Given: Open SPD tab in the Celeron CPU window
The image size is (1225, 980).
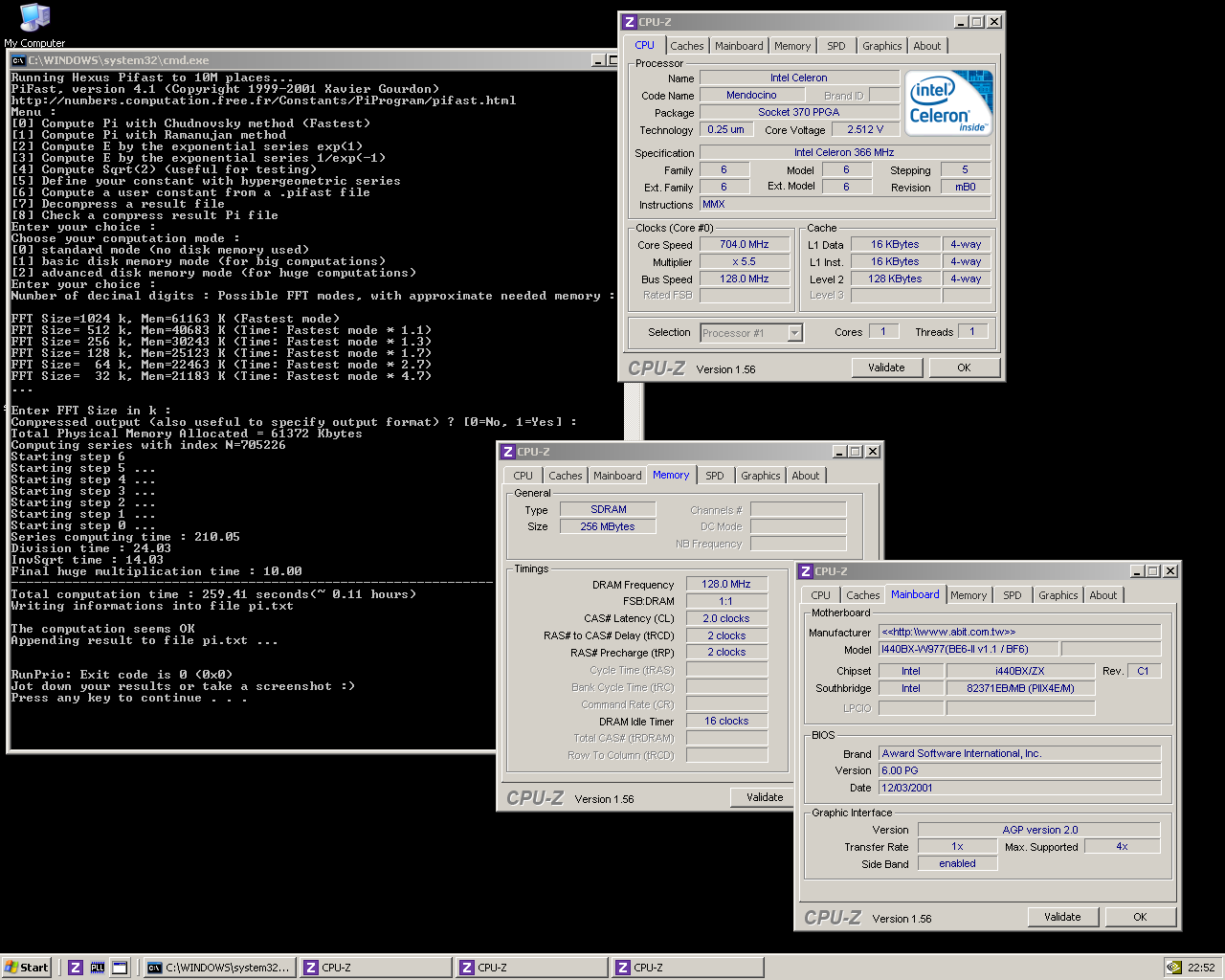Looking at the screenshot, I should coord(836,46).
